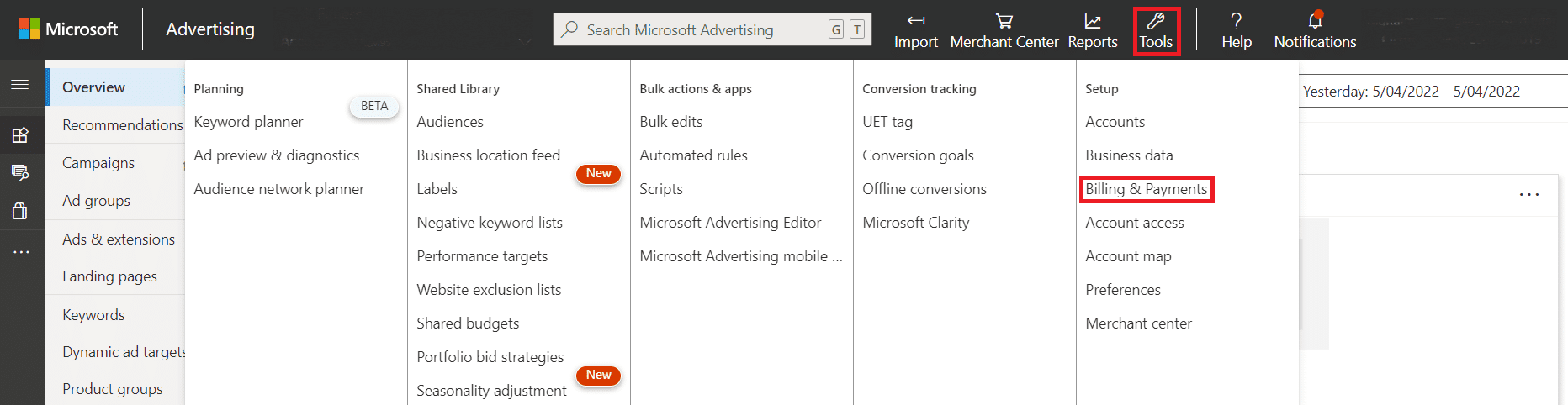Open Microsoft Advertising Editor link
This screenshot has height=405, width=1568.
(729, 223)
